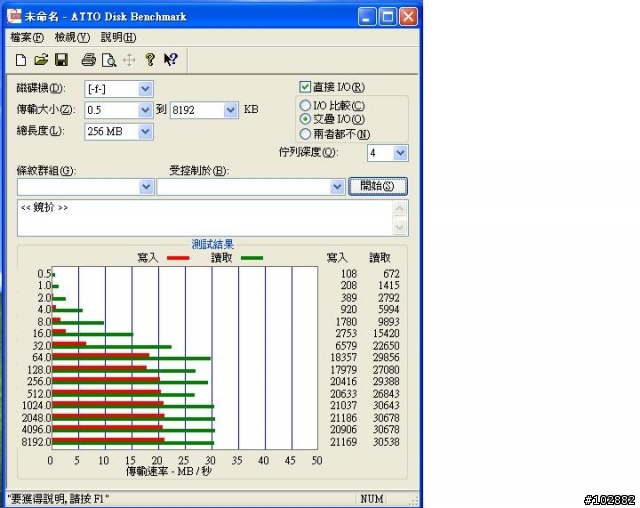Click the red 寫入 legend swatch
Viewport: 640px width, 508px height.
click(x=178, y=258)
